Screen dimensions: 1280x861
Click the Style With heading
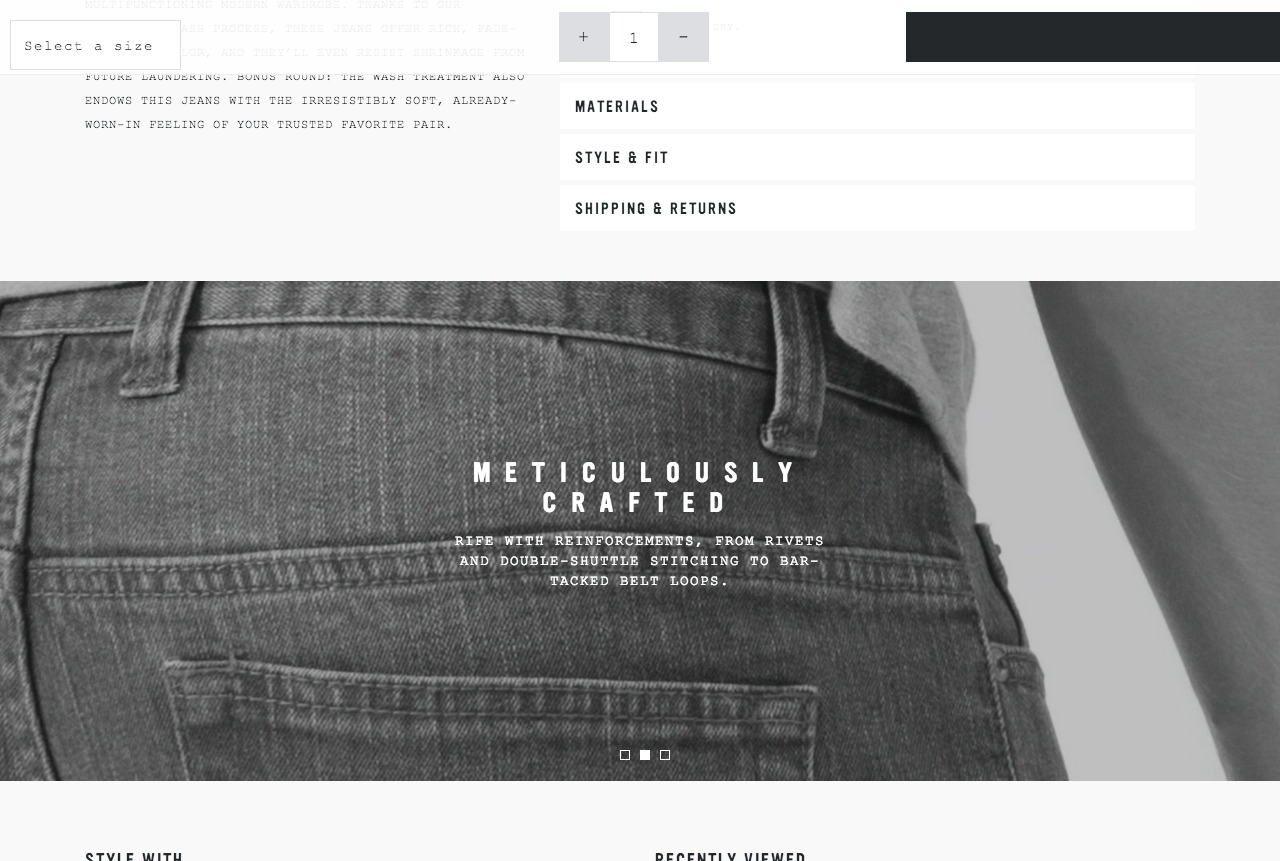(x=134, y=856)
